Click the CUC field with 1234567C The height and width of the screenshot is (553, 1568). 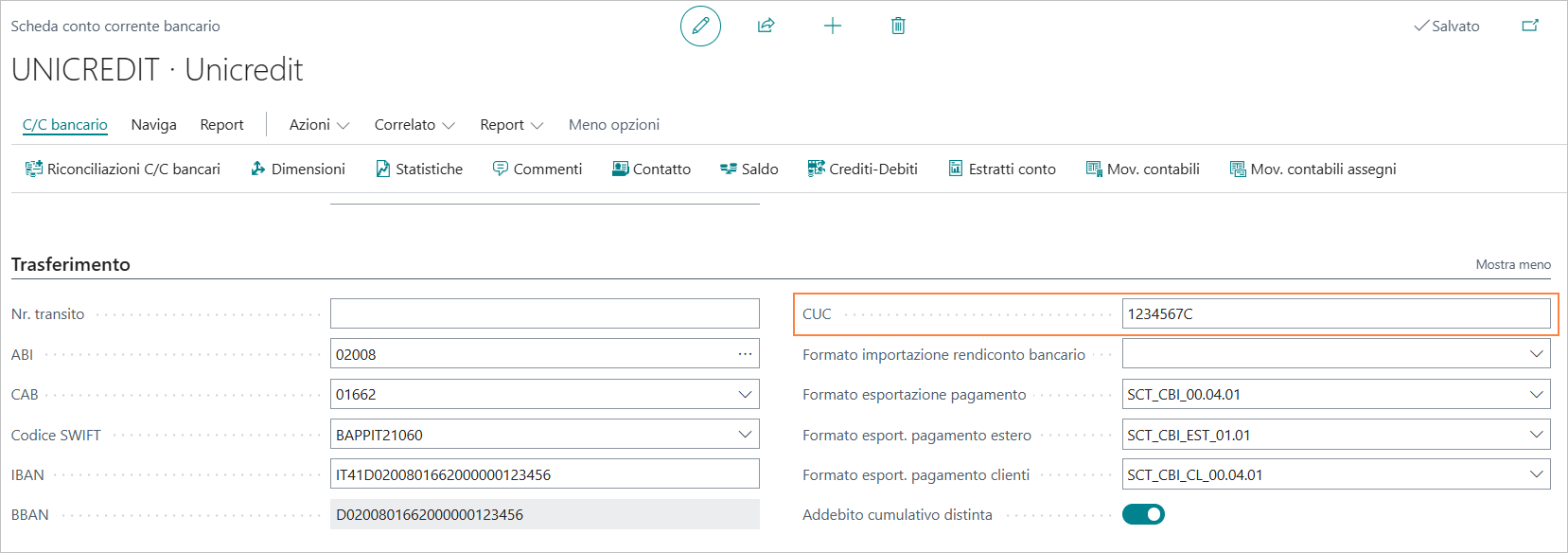point(1336,313)
